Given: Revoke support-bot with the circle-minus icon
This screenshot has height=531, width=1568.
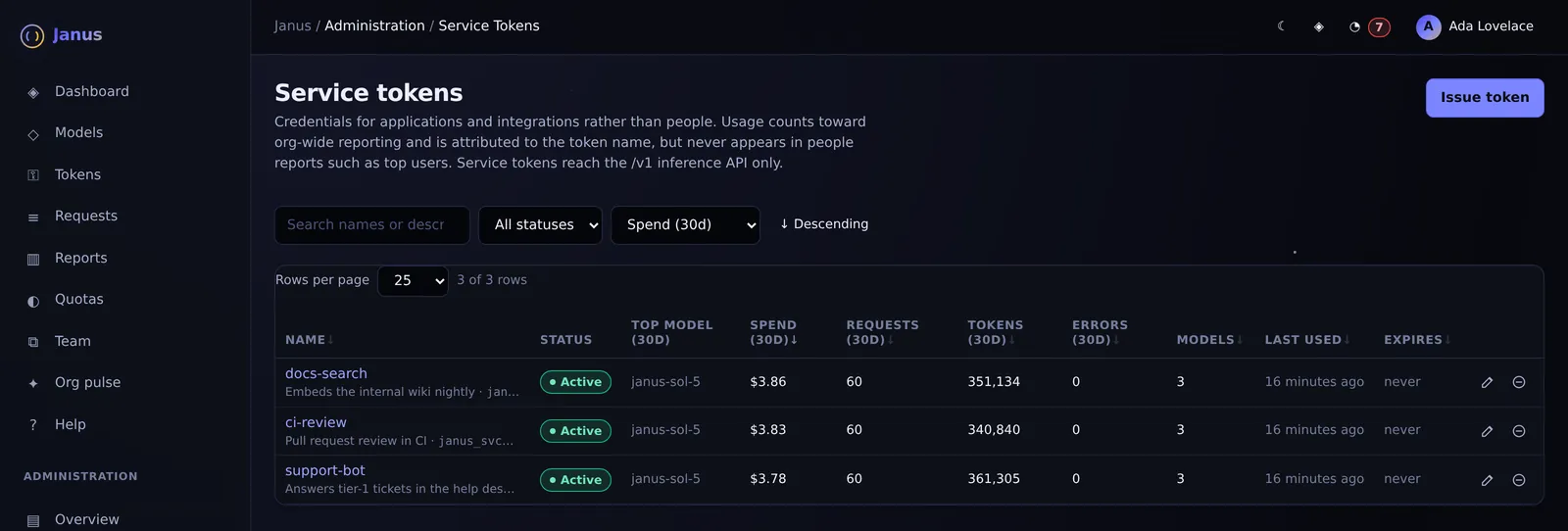Looking at the screenshot, I should [x=1519, y=481].
